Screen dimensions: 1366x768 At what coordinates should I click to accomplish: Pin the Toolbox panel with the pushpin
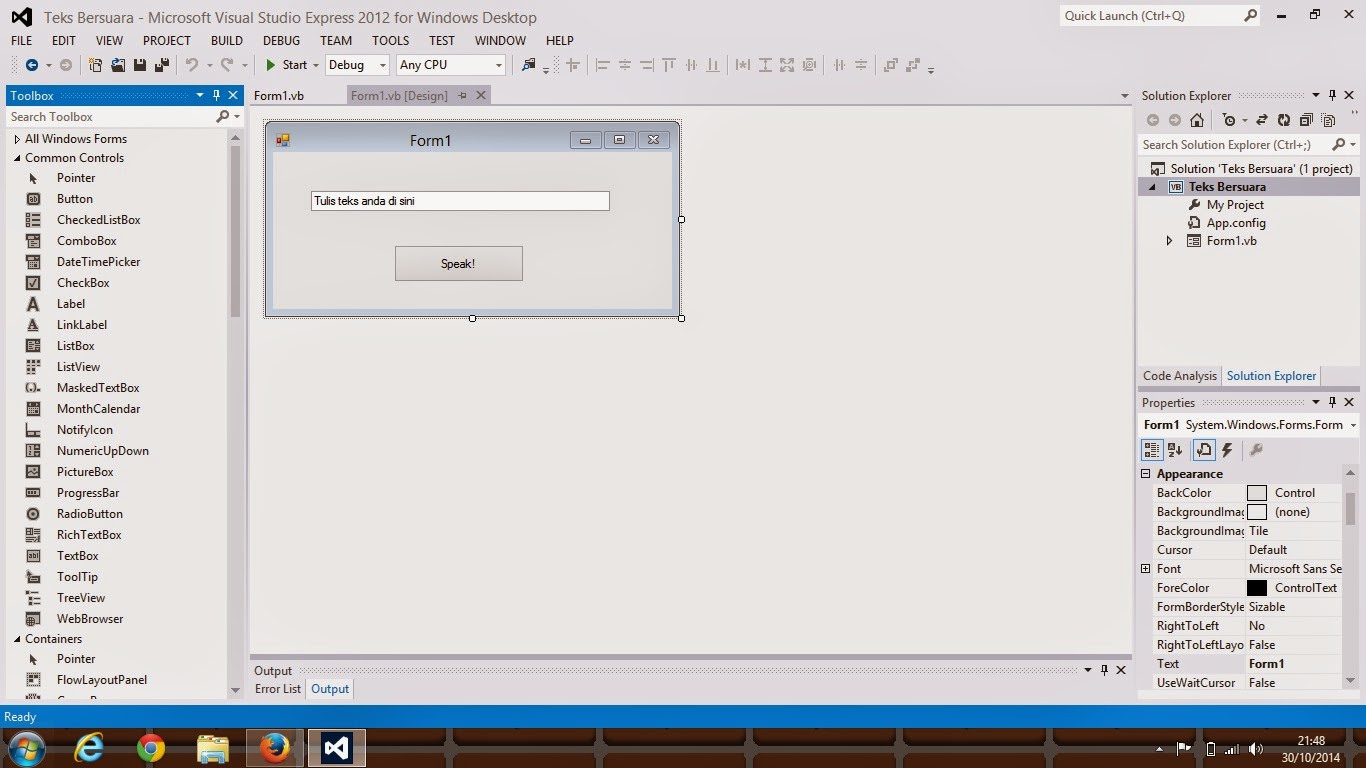[x=216, y=96]
